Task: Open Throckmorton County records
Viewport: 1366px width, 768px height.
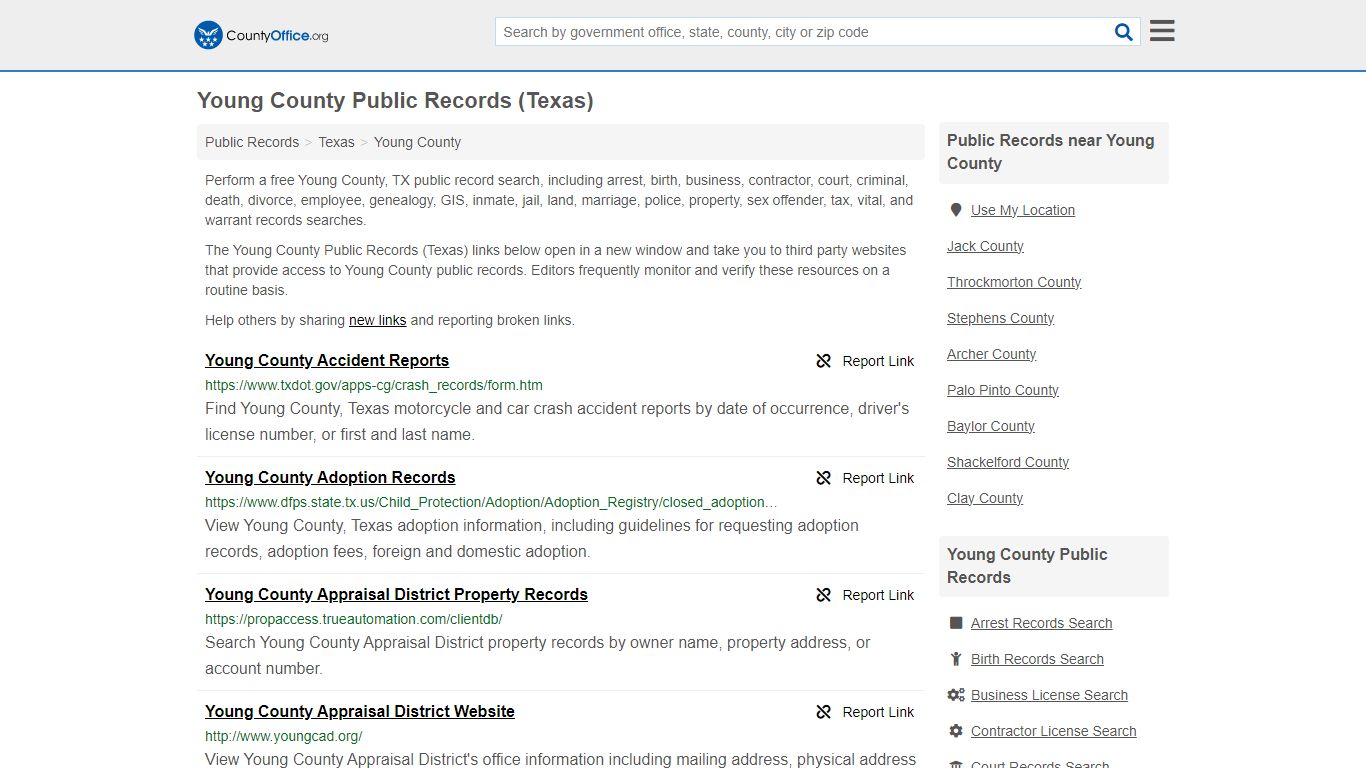Action: (x=1014, y=282)
